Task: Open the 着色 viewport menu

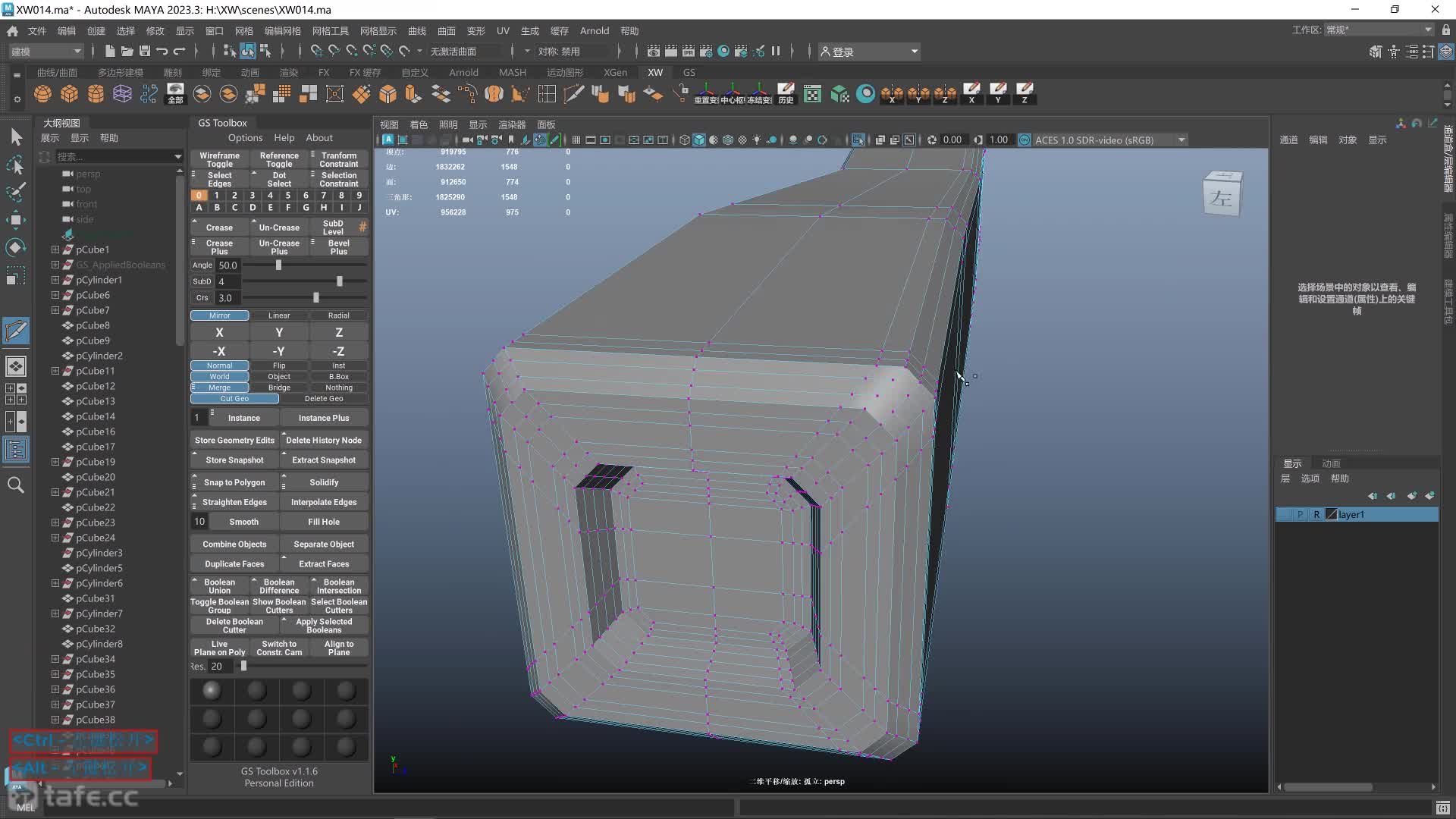Action: point(419,124)
